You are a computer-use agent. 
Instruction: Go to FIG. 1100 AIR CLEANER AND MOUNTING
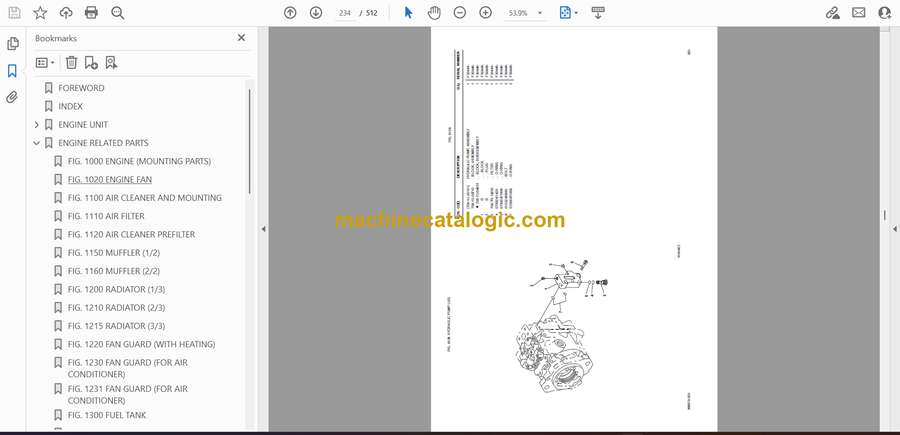pyautogui.click(x=145, y=198)
